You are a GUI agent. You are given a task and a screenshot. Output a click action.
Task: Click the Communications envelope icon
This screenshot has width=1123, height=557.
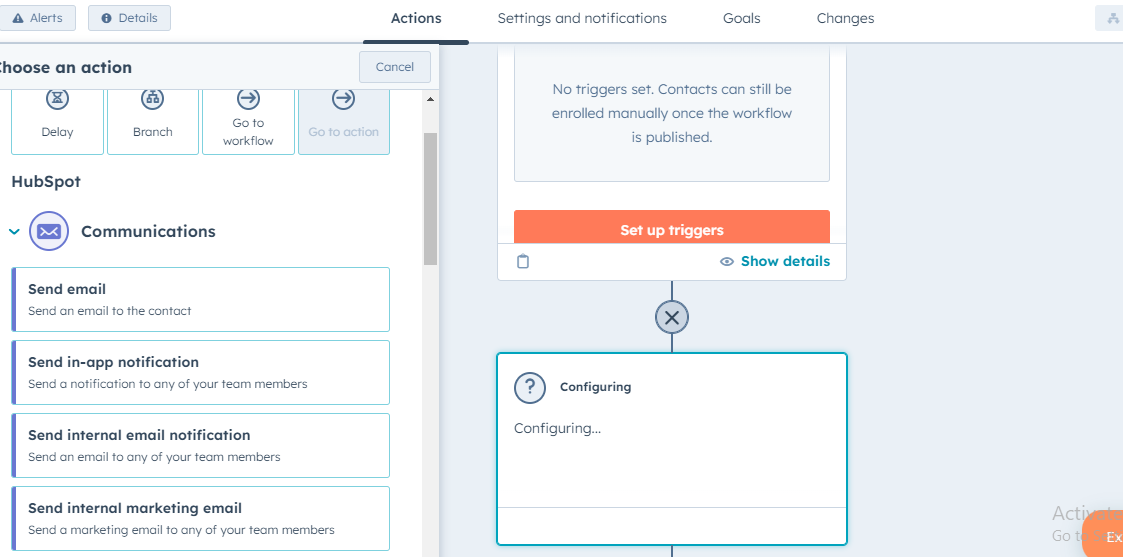coord(49,231)
